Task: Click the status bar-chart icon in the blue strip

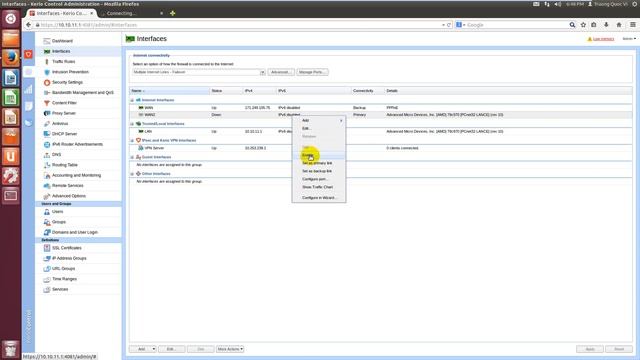Action: click(x=28, y=89)
